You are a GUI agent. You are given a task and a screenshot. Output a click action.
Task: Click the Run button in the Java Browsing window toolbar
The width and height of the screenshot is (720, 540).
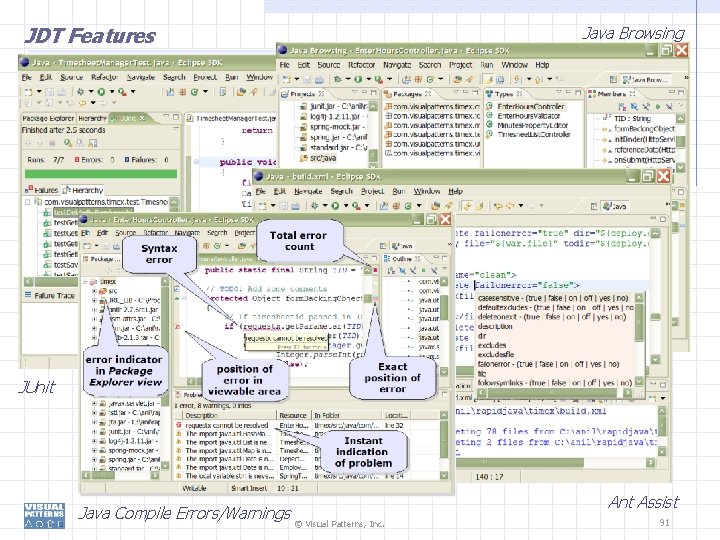(358, 79)
